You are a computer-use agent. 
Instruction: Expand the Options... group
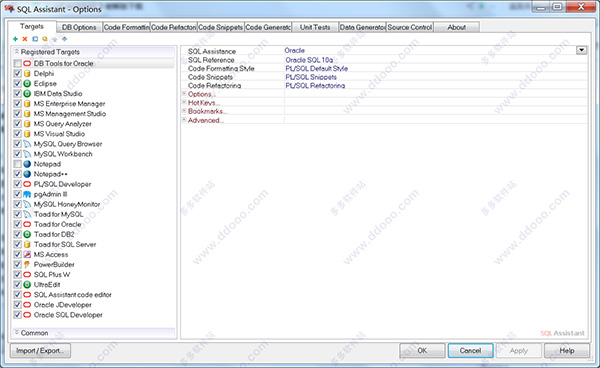pyautogui.click(x=184, y=94)
